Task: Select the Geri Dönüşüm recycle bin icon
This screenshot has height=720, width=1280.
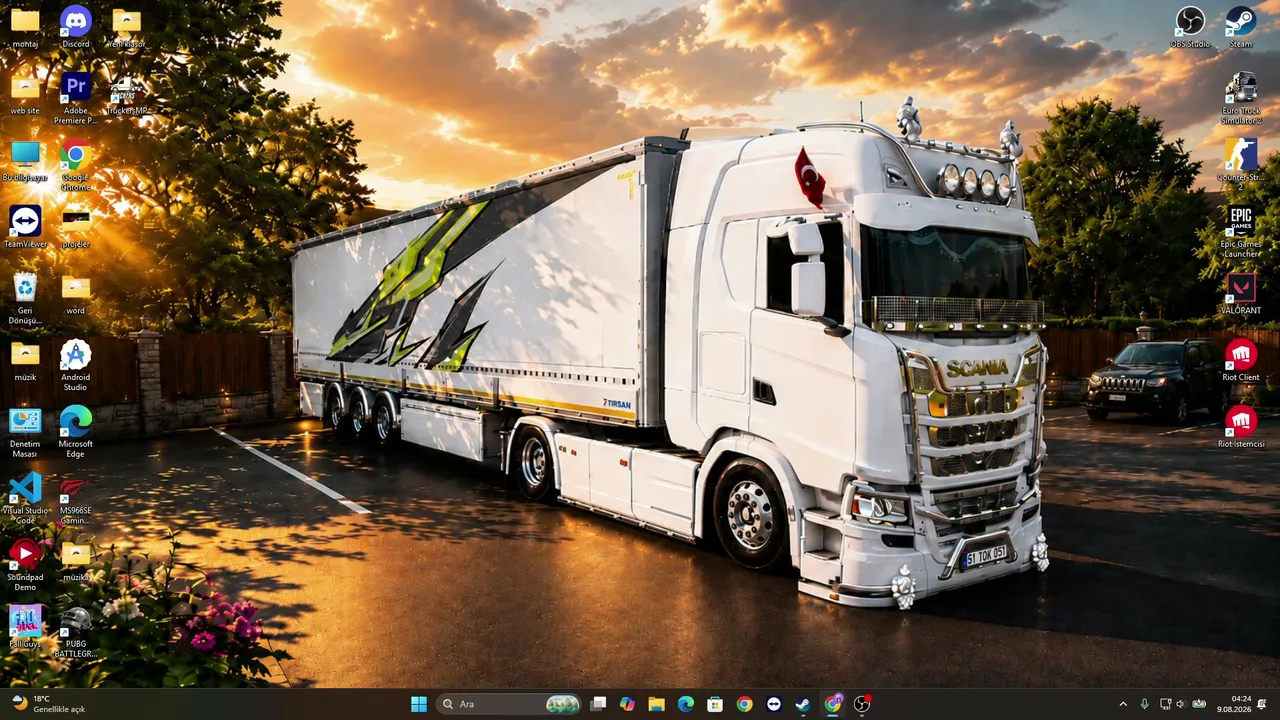Action: click(25, 299)
